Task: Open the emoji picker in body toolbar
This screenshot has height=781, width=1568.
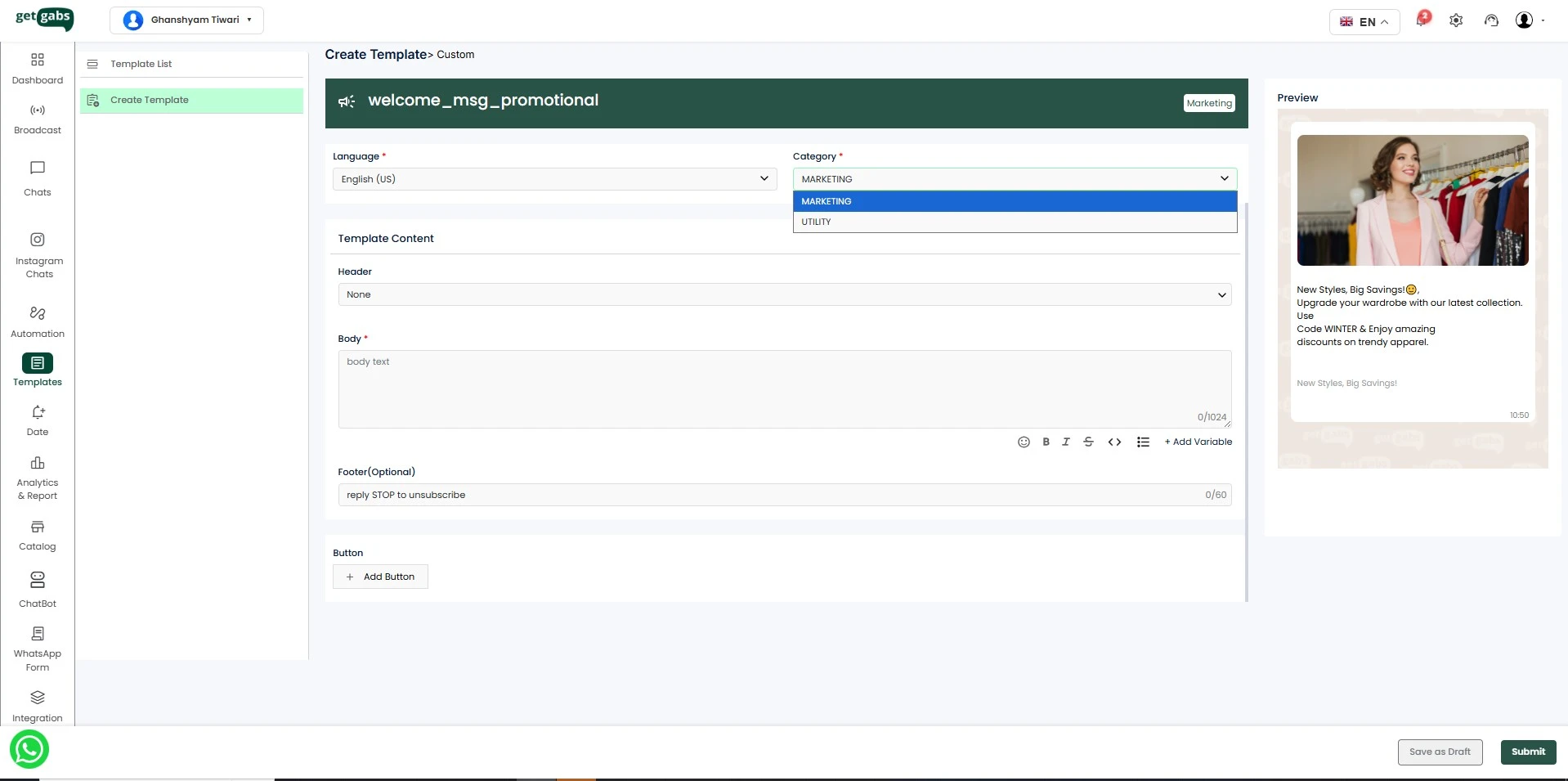Action: [x=1023, y=442]
